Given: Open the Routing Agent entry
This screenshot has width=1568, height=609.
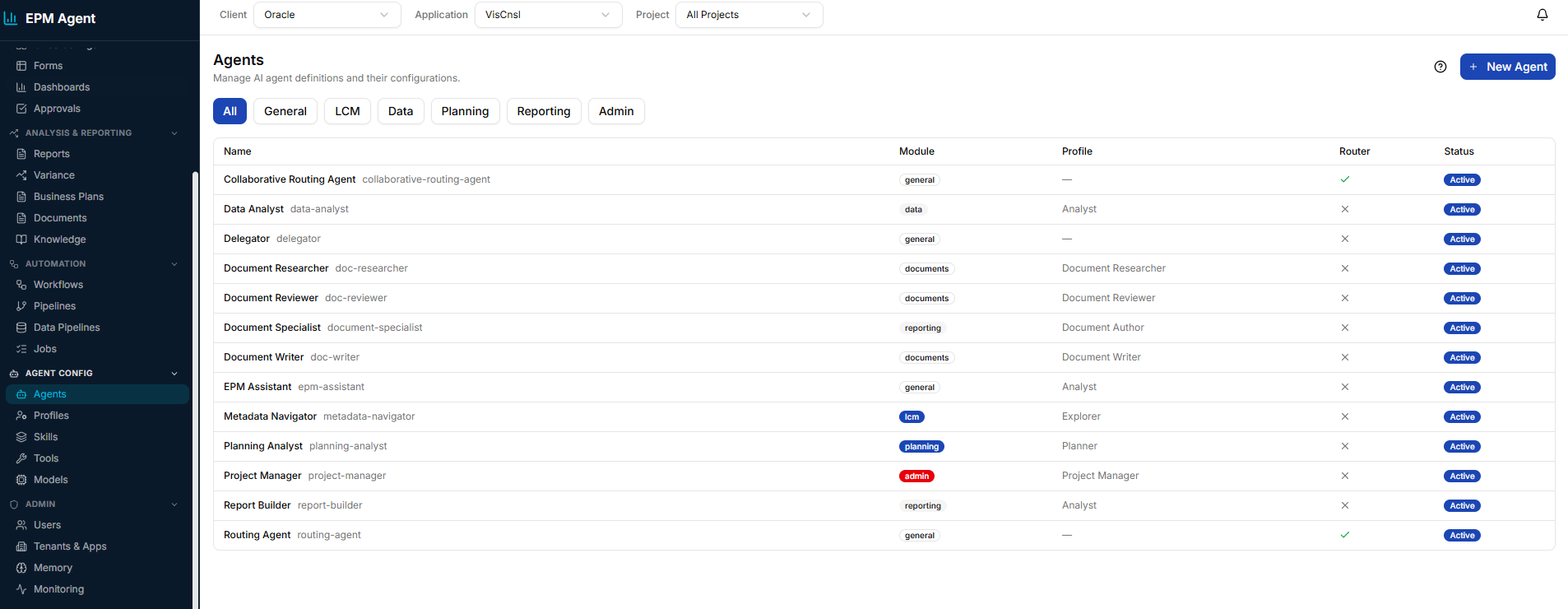Looking at the screenshot, I should (x=884, y=535).
